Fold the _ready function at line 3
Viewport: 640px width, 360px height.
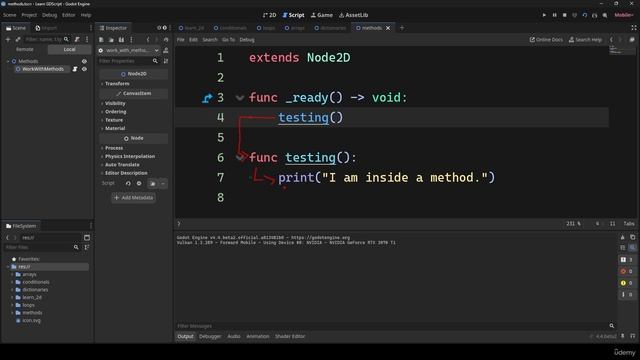click(x=240, y=98)
